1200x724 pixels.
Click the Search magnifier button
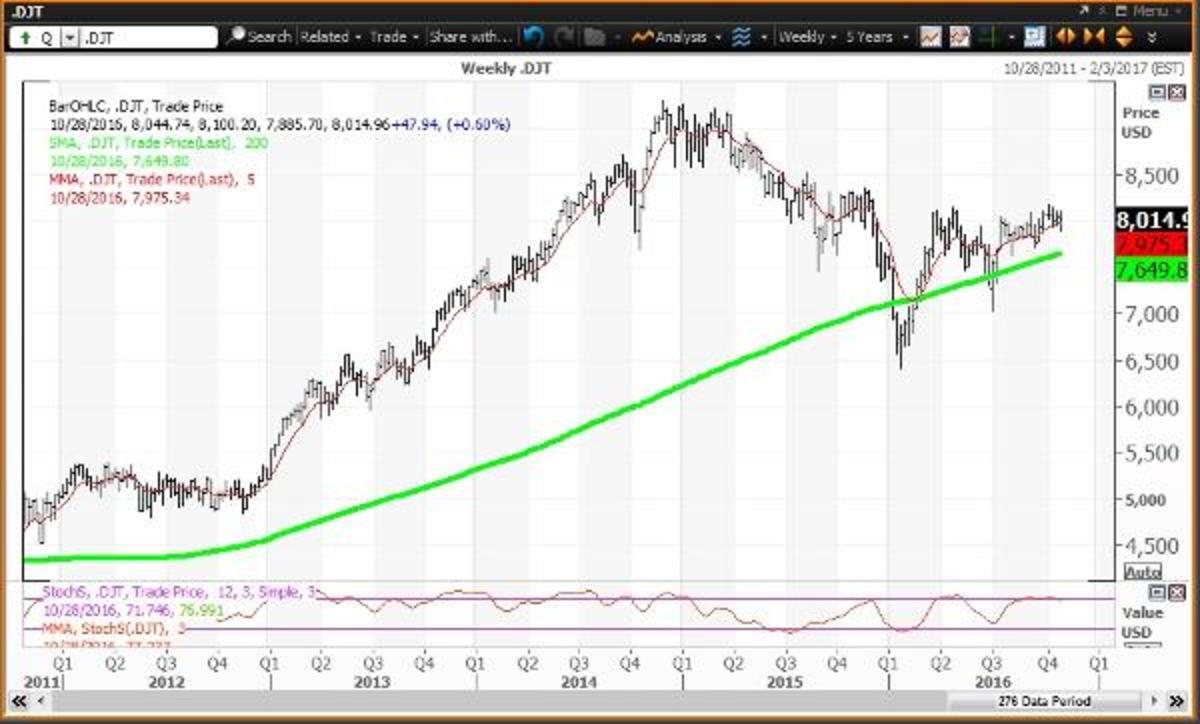[259, 37]
